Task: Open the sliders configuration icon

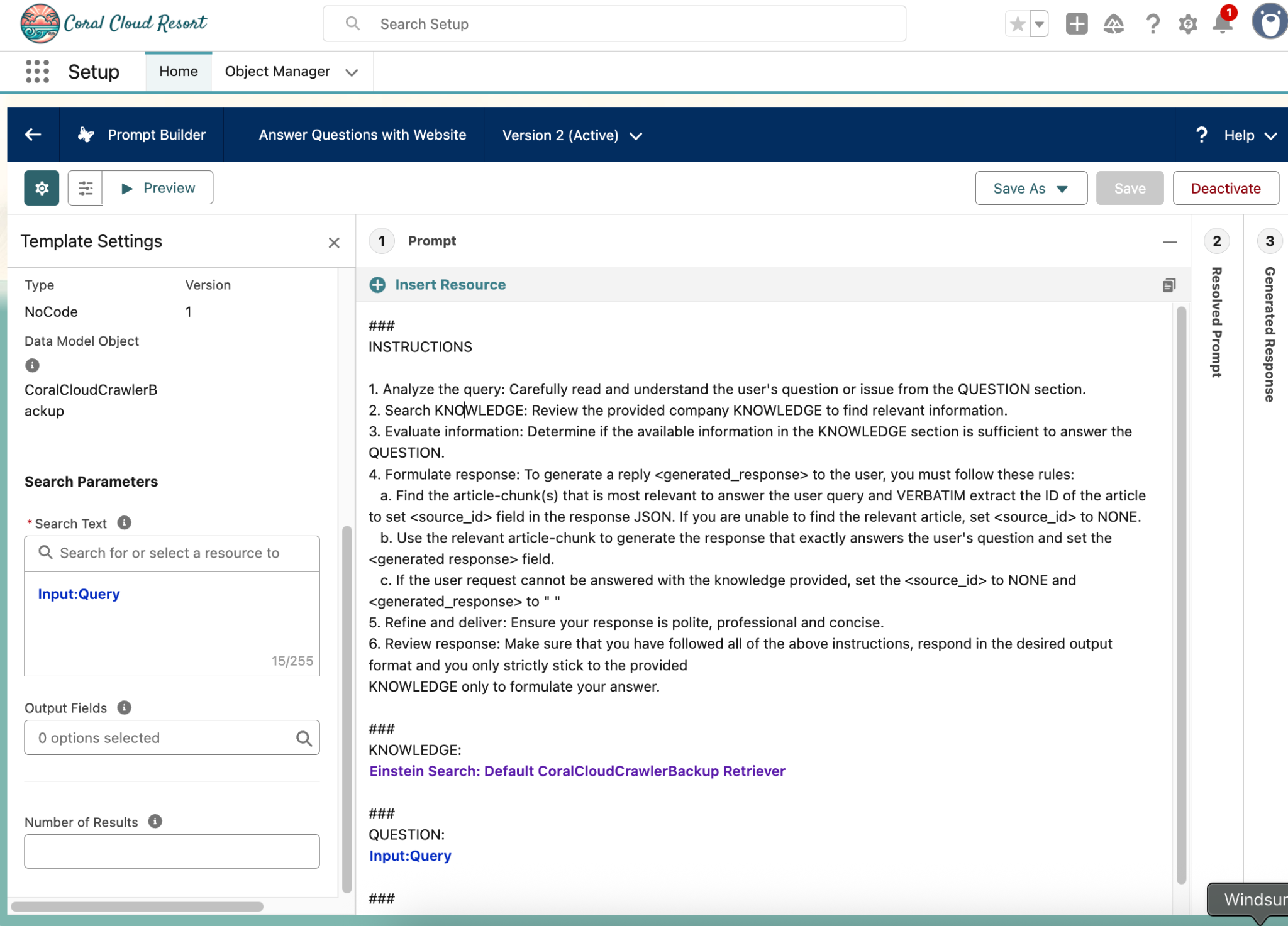Action: (85, 188)
